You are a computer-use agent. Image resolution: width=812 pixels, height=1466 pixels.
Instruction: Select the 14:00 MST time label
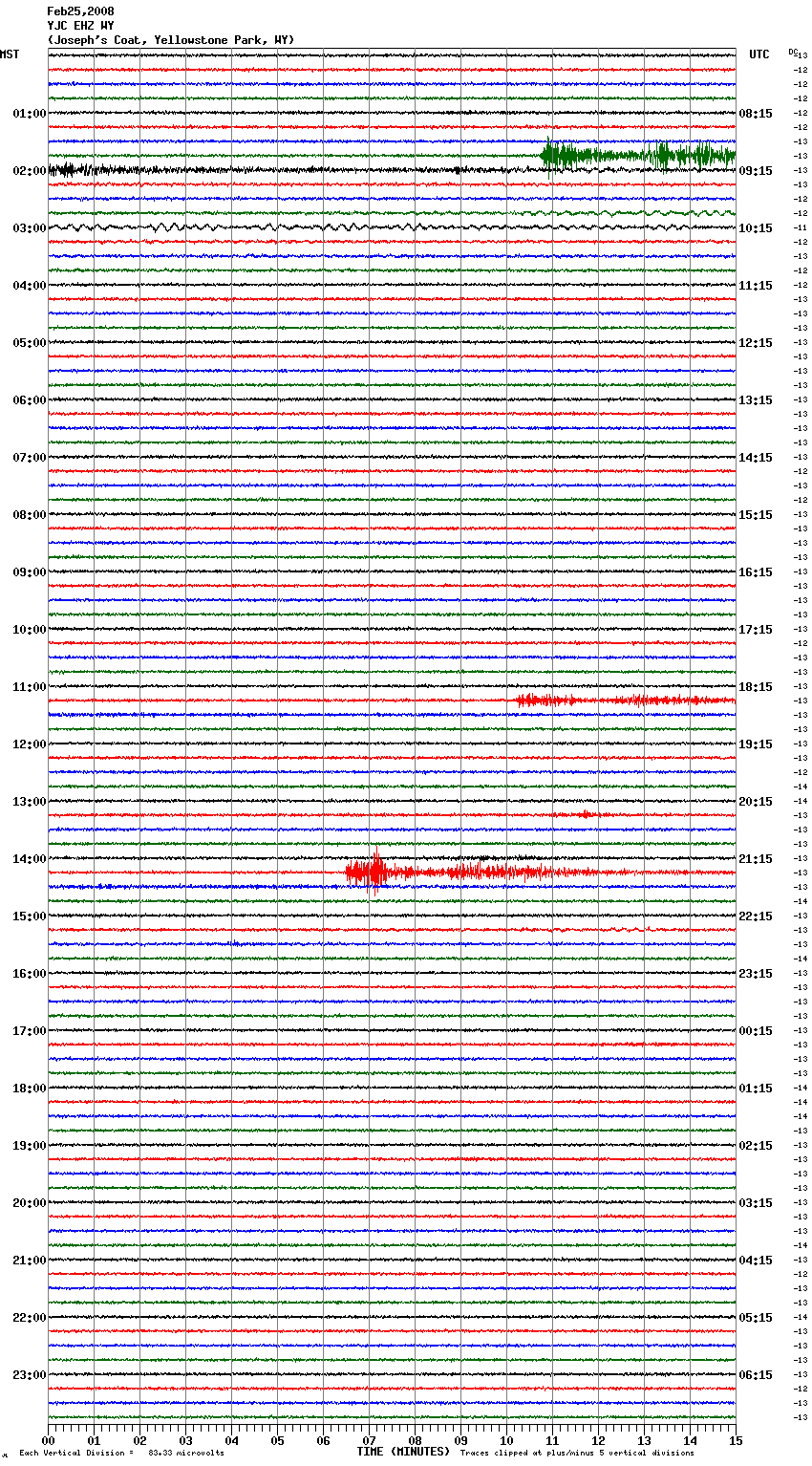click(x=30, y=859)
